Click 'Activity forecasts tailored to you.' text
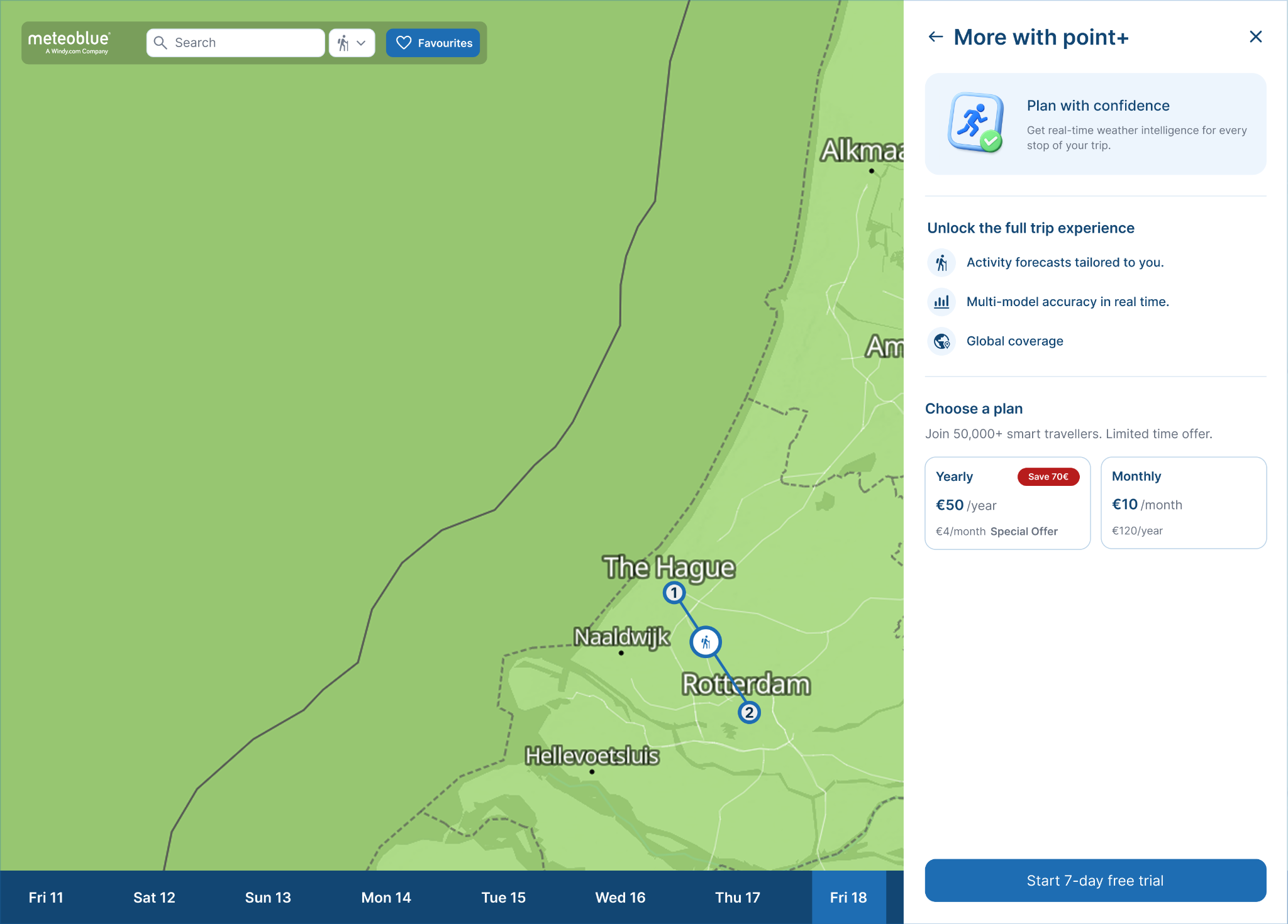The width and height of the screenshot is (1288, 924). click(x=1065, y=263)
